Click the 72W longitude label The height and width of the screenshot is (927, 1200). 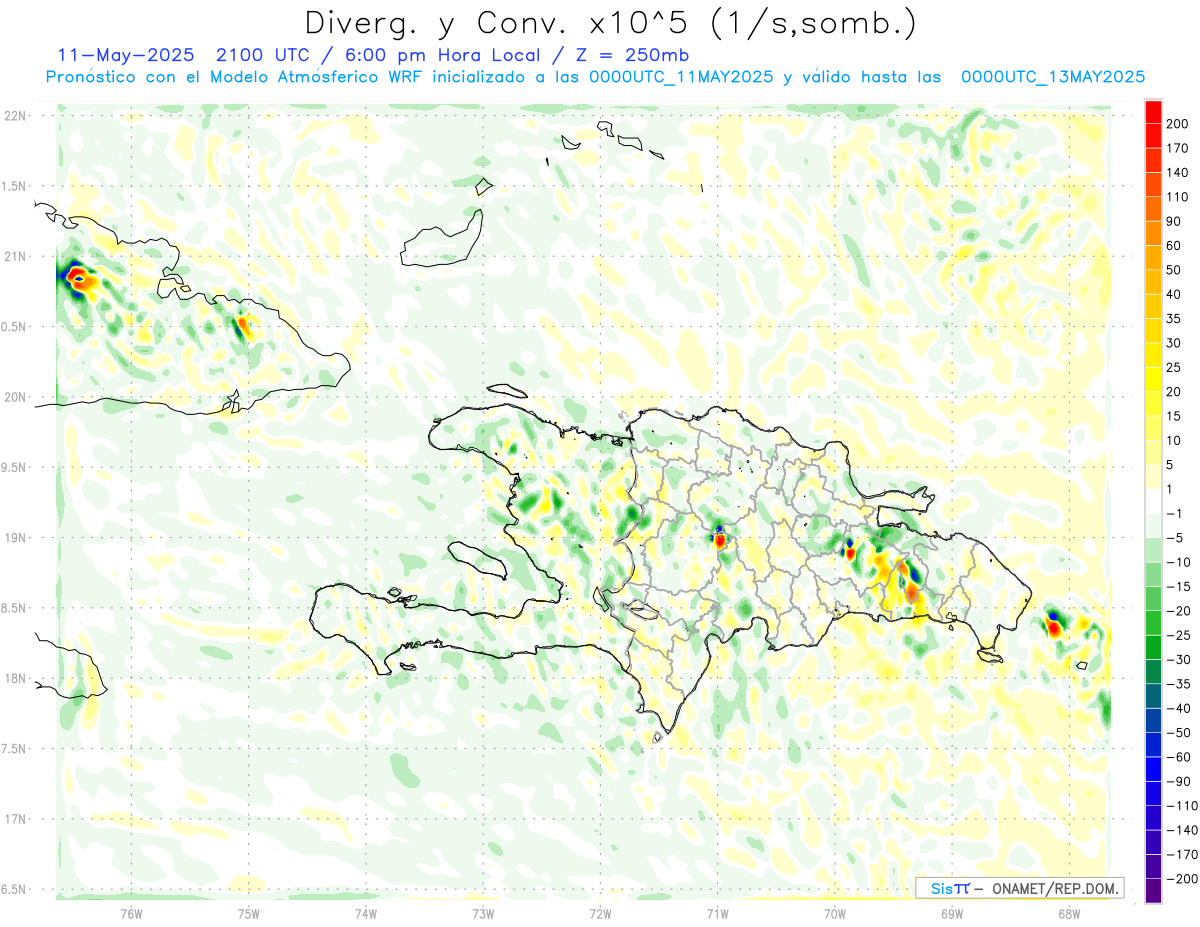[600, 914]
